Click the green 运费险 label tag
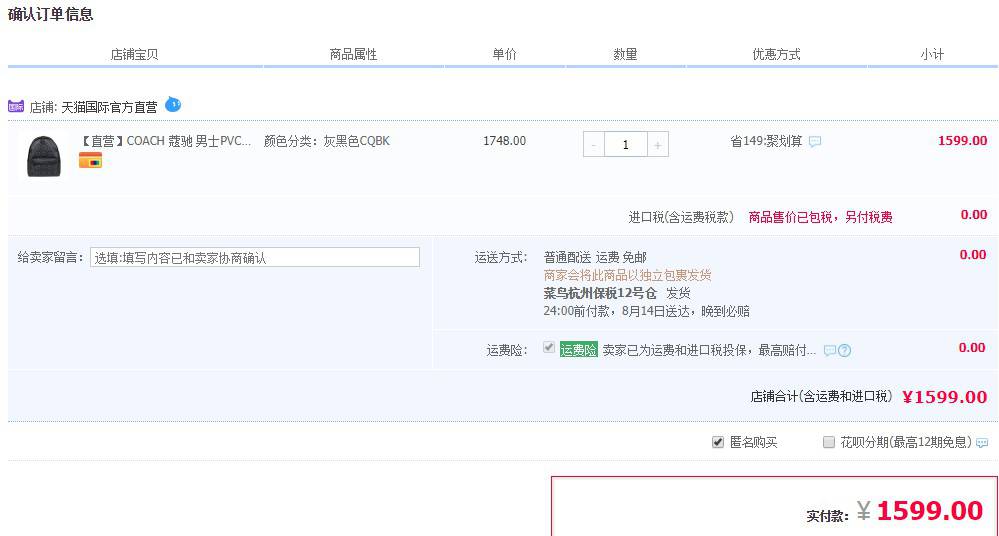The height and width of the screenshot is (536, 999). [x=579, y=350]
